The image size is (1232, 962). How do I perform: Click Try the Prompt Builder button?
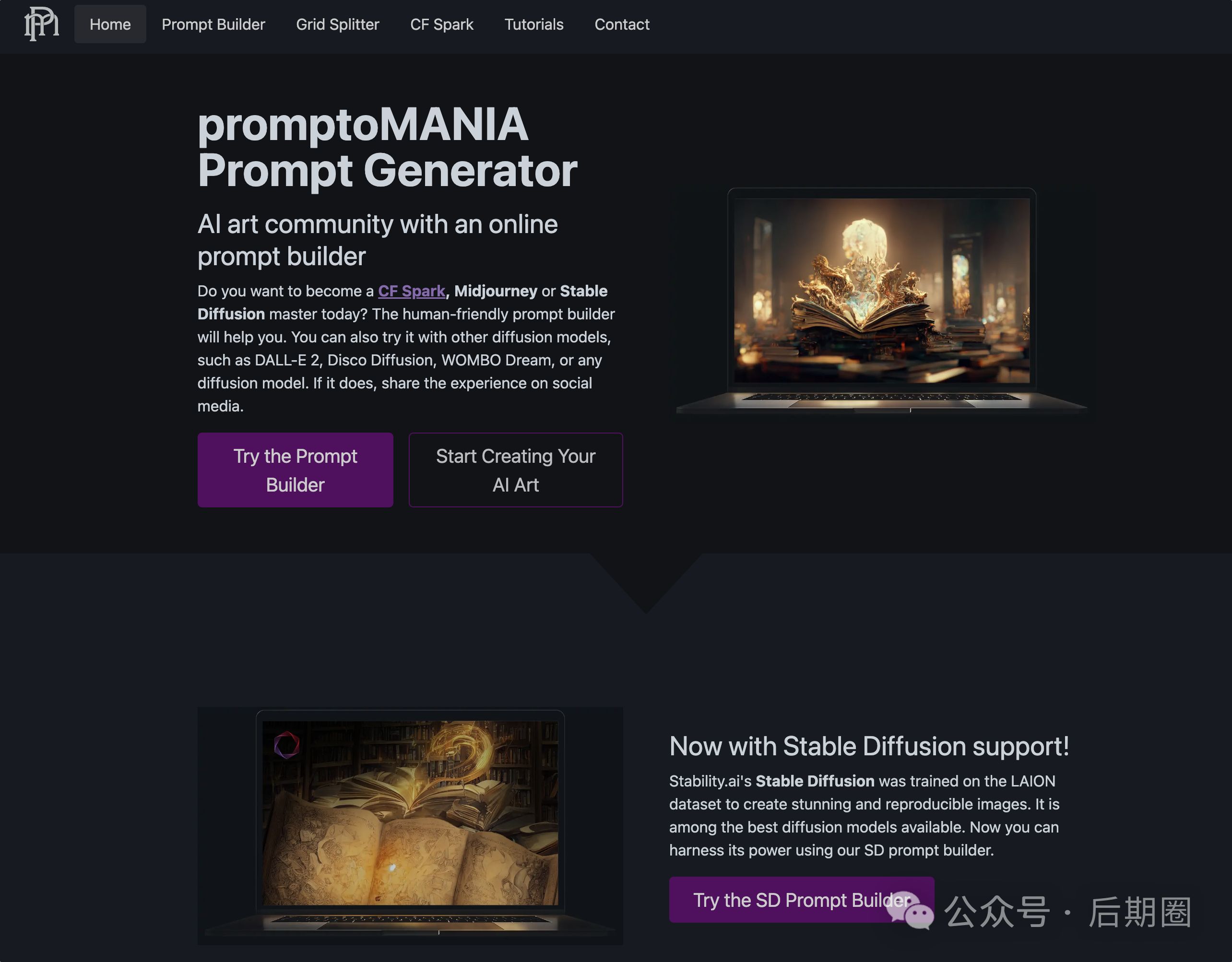[x=295, y=469]
